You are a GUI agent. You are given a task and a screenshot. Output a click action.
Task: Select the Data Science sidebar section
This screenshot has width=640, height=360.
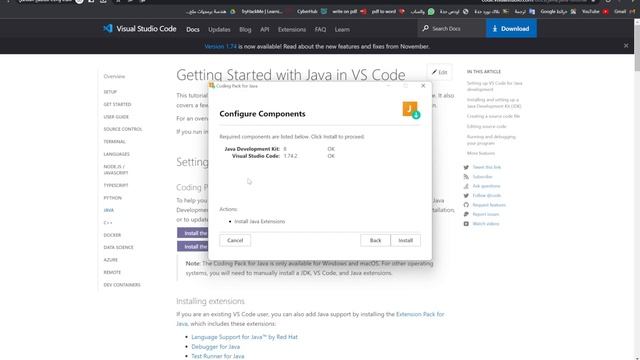(118, 247)
